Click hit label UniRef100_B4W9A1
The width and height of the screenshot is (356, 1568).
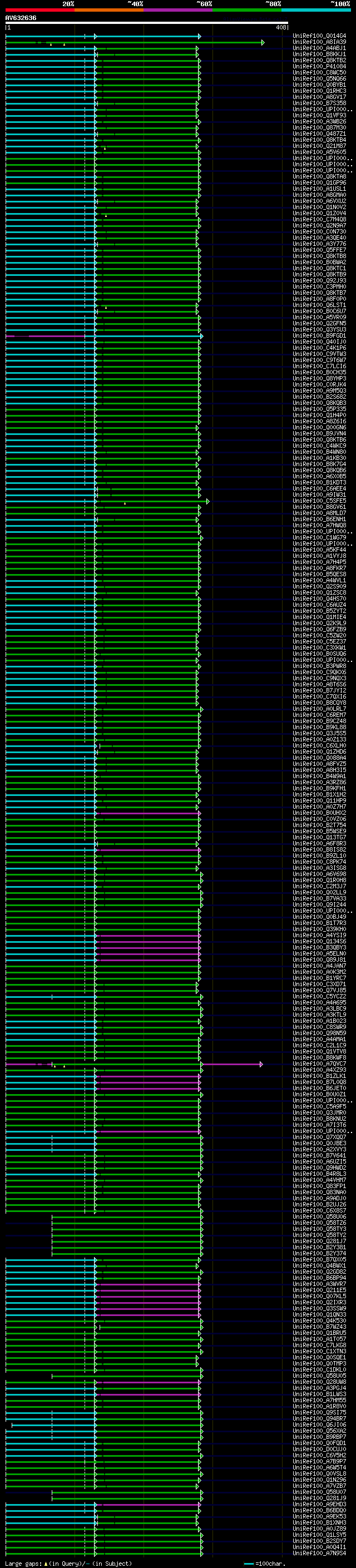(319, 776)
